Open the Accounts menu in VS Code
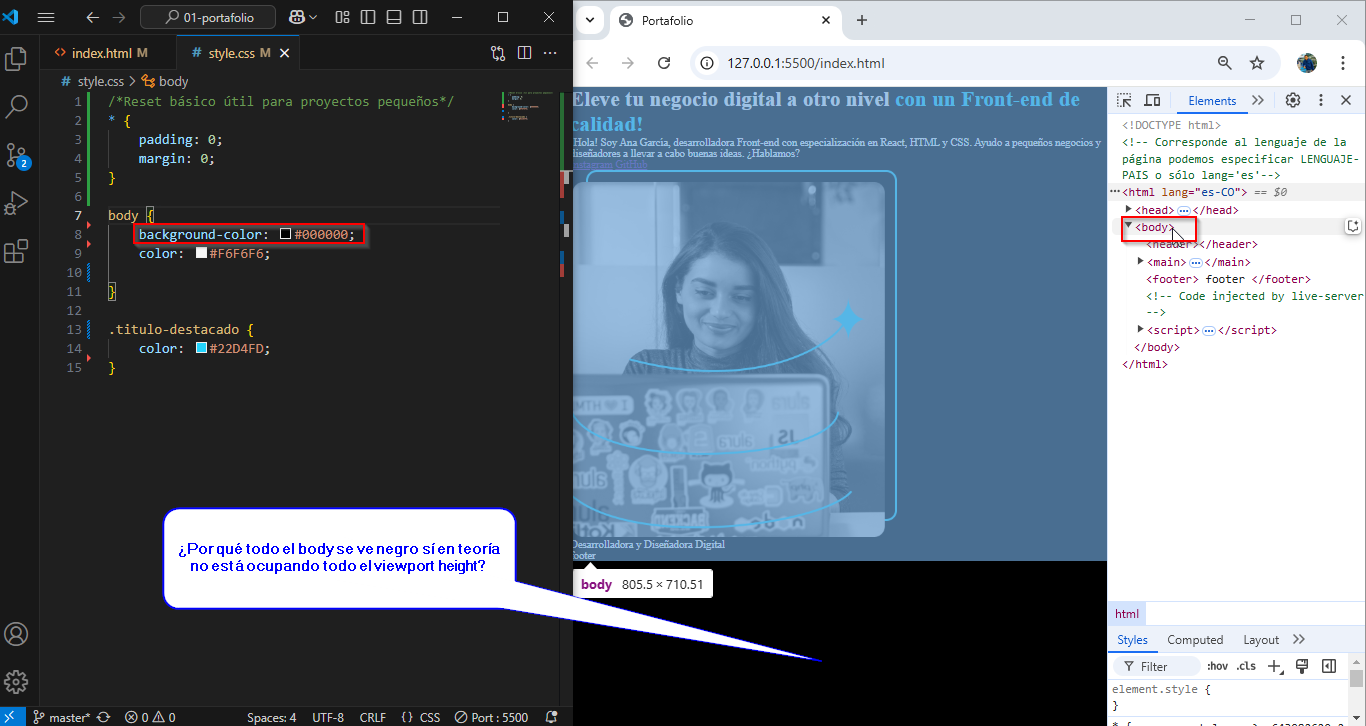Screen dimensions: 1366x726 [x=16, y=634]
